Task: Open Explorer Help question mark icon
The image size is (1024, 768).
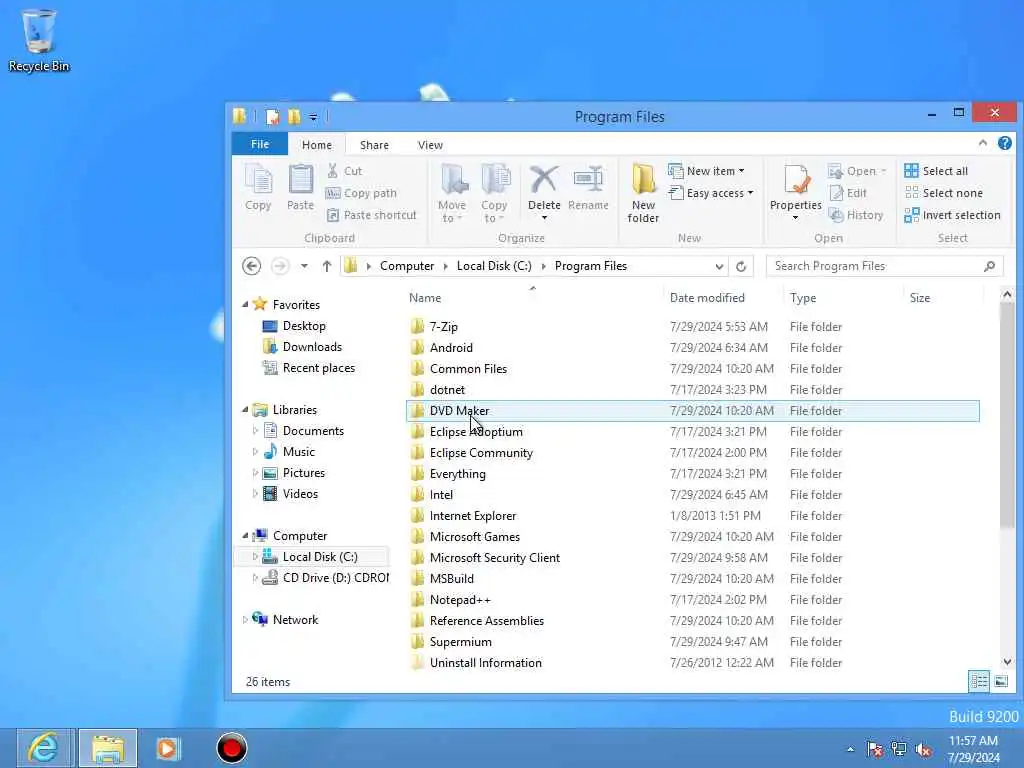Action: pyautogui.click(x=1004, y=143)
